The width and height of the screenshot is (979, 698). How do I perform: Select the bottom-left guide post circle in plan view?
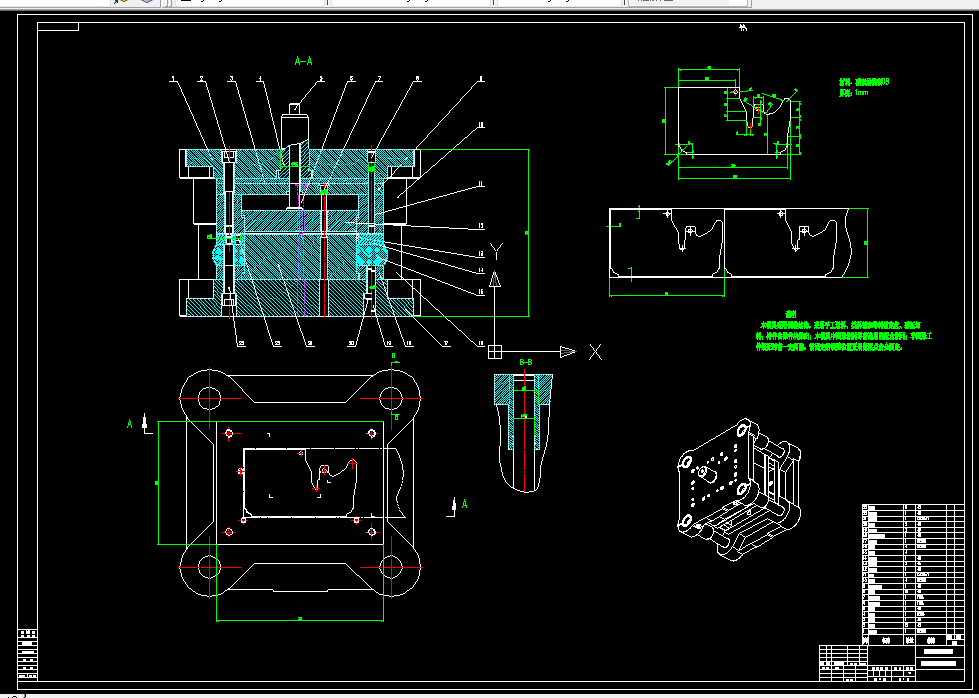click(x=209, y=567)
